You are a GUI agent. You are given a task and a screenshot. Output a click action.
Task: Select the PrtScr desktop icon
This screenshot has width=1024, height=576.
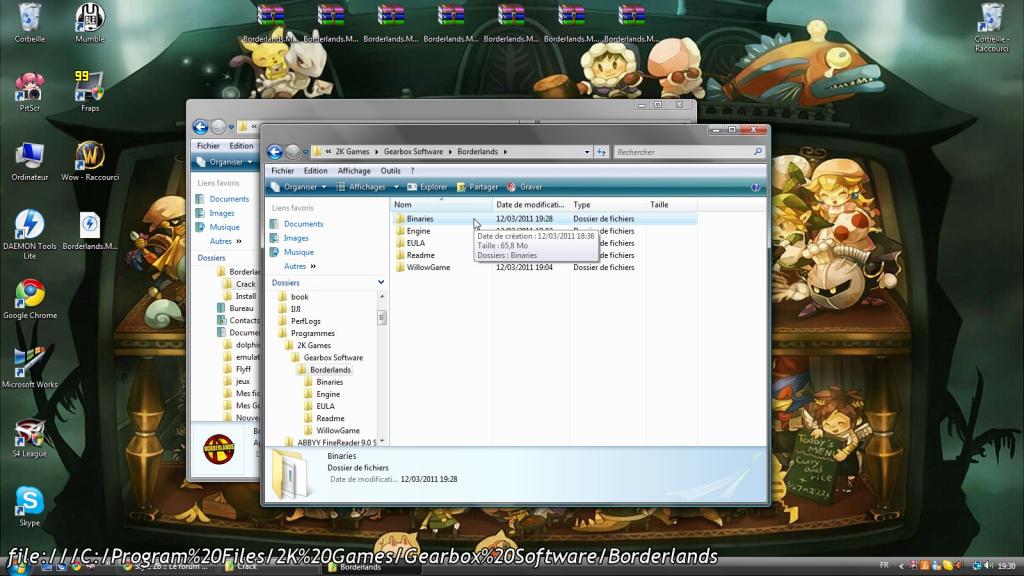29,91
